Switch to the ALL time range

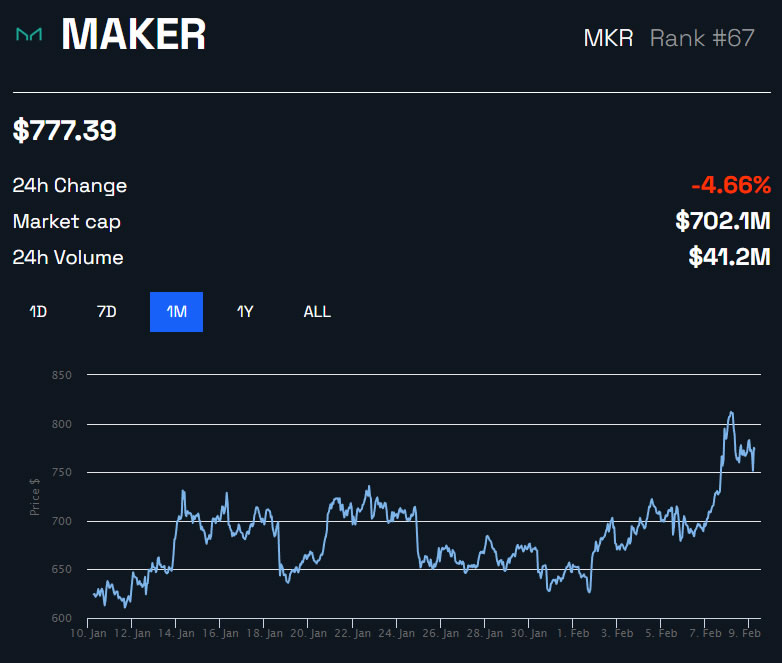pos(317,312)
